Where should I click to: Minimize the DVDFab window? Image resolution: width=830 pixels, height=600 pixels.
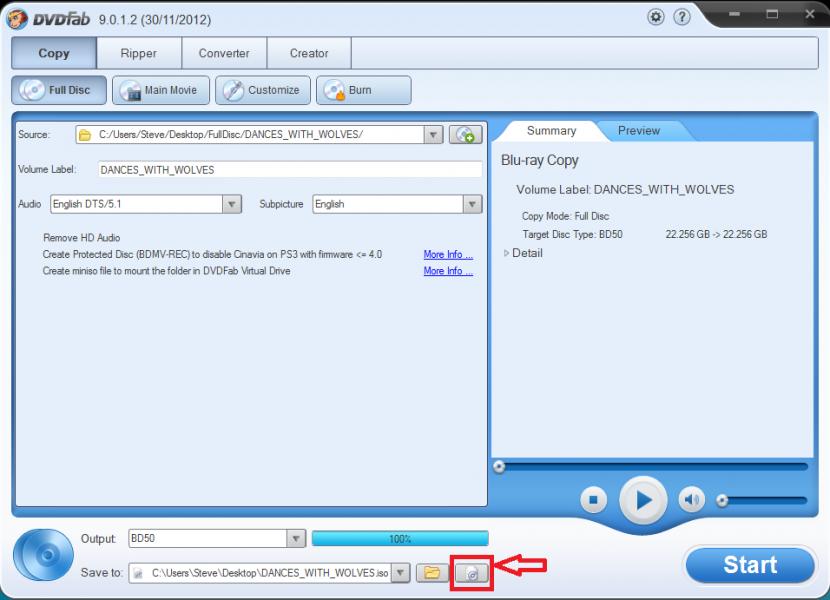tap(734, 14)
